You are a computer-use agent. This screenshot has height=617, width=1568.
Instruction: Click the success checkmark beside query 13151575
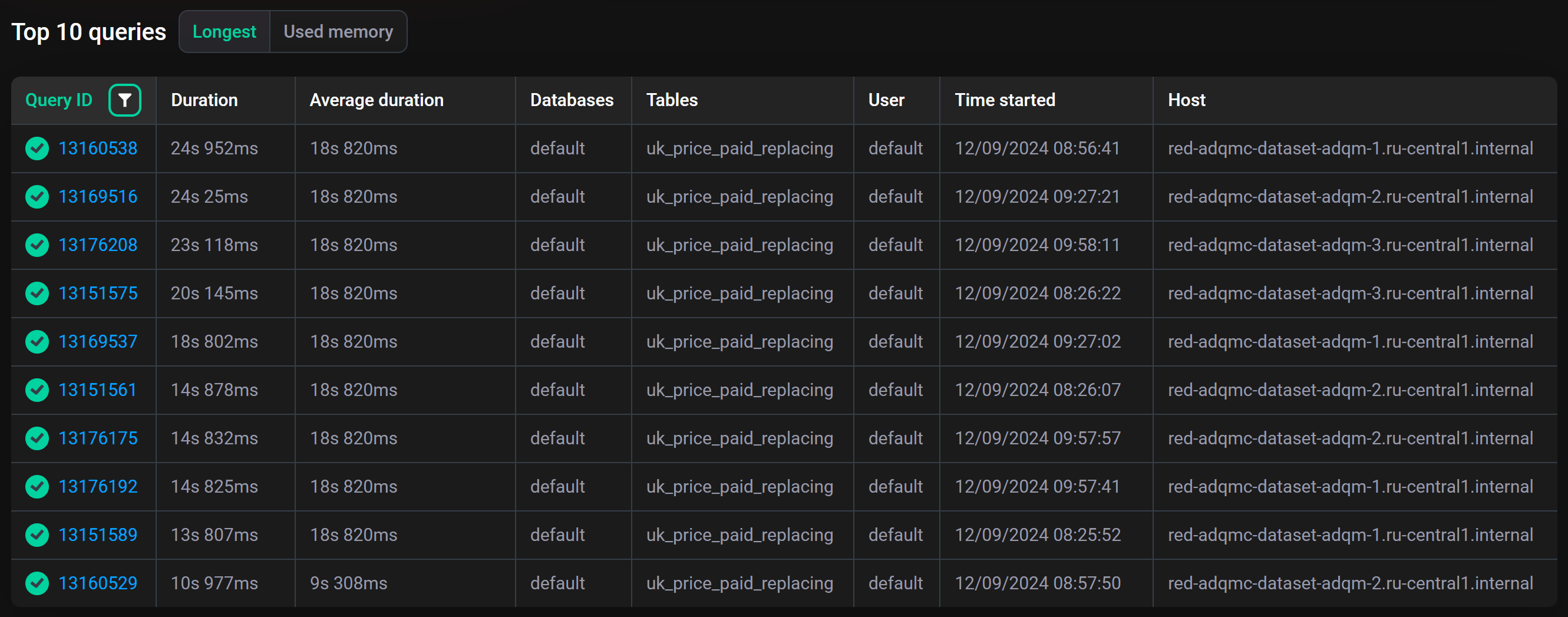click(37, 293)
